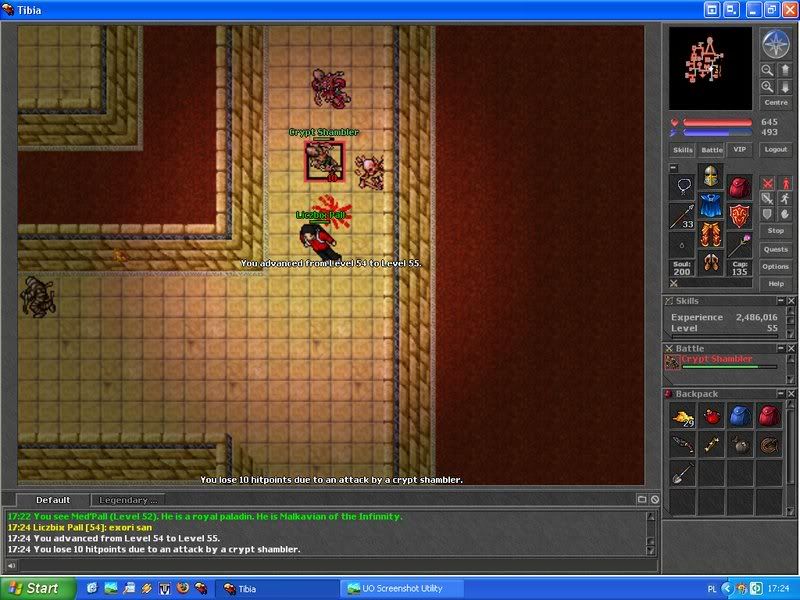Select the red shield slot
800x600 pixels.
click(739, 216)
